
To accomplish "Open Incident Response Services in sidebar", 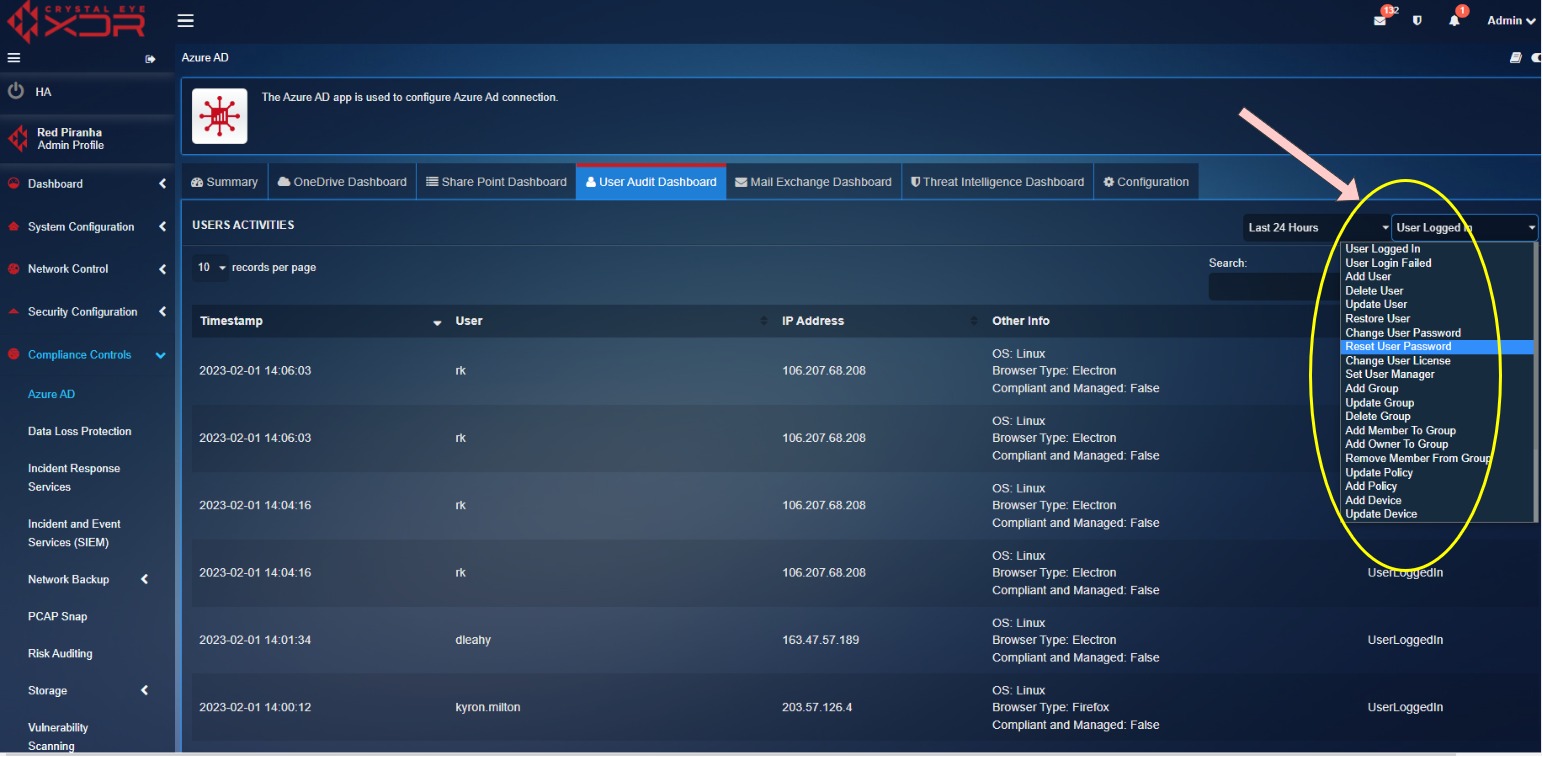I will point(74,477).
